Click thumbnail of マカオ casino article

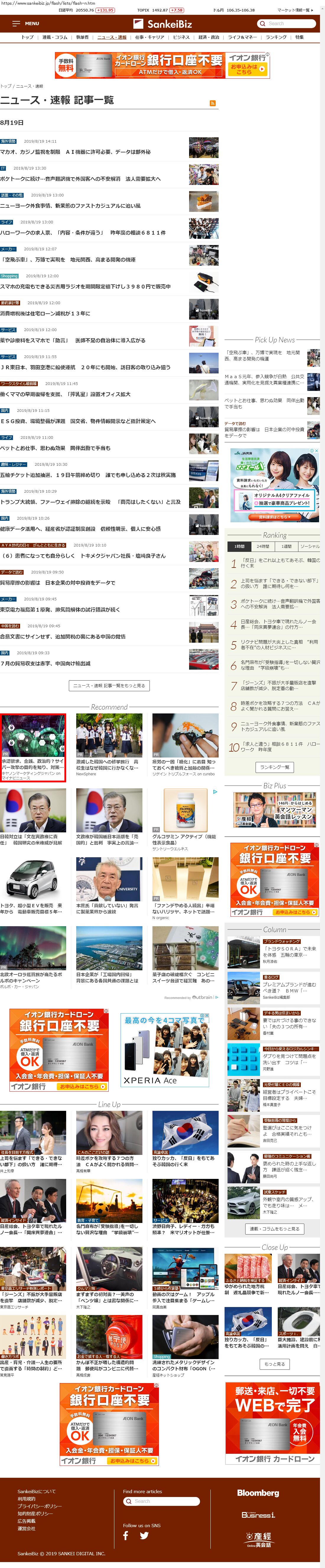(204, 147)
